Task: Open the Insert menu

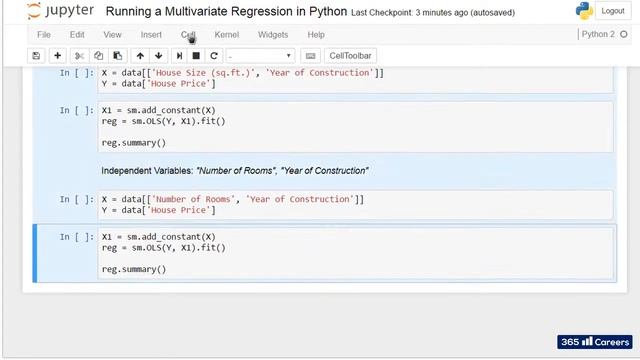Action: click(x=151, y=35)
